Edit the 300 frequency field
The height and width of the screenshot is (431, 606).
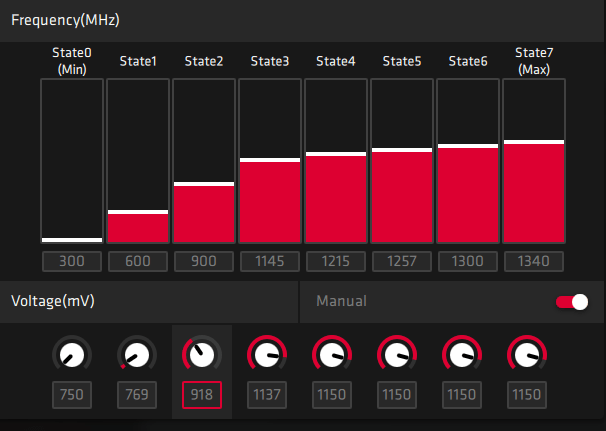click(72, 261)
